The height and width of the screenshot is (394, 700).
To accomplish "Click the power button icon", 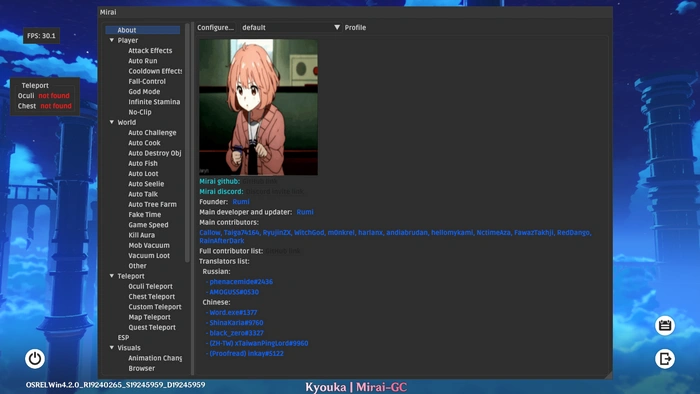I will coord(35,358).
